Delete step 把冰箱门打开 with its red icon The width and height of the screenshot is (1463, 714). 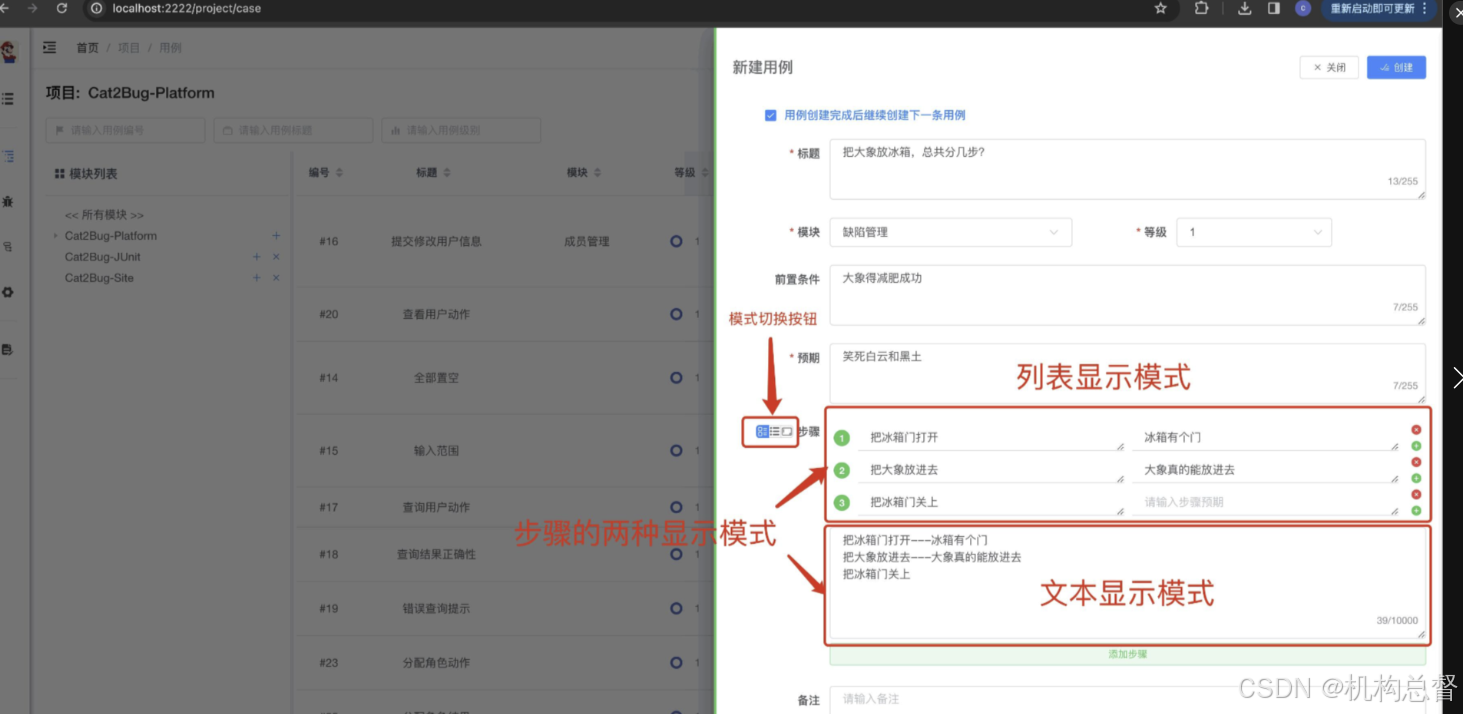tap(1416, 430)
